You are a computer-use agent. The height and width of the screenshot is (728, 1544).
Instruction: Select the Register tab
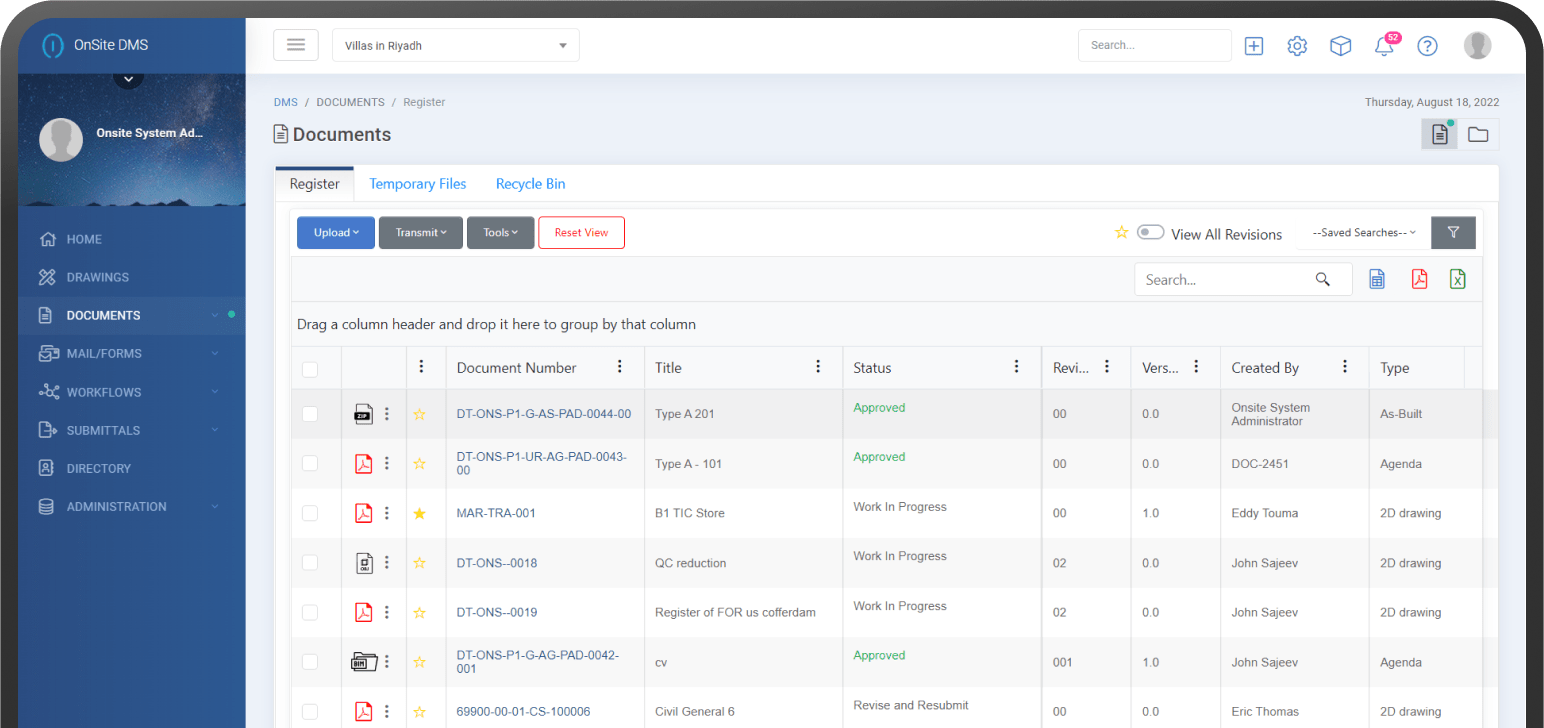pyautogui.click(x=315, y=184)
